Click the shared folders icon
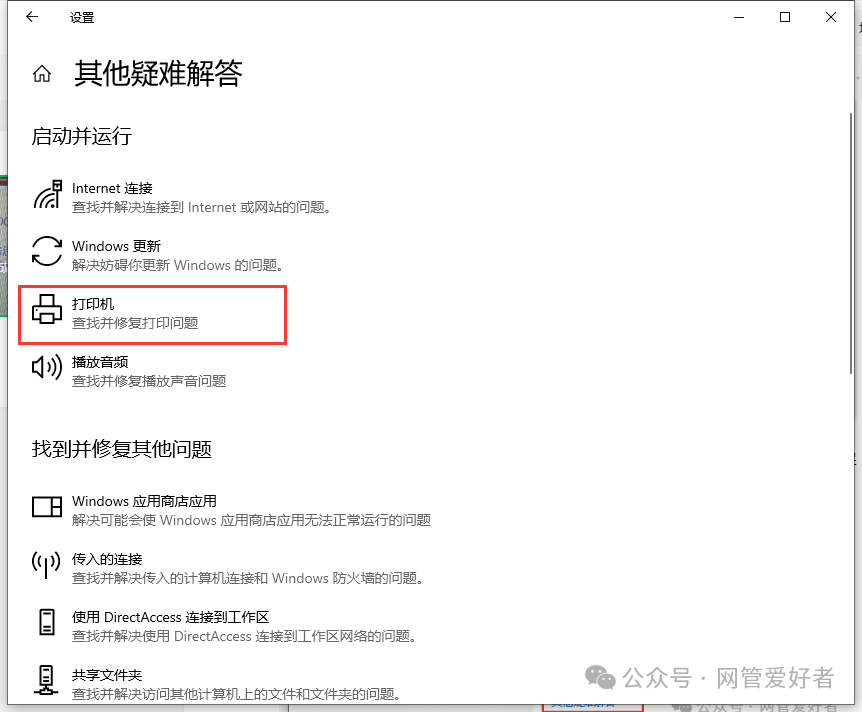 pos(46,681)
